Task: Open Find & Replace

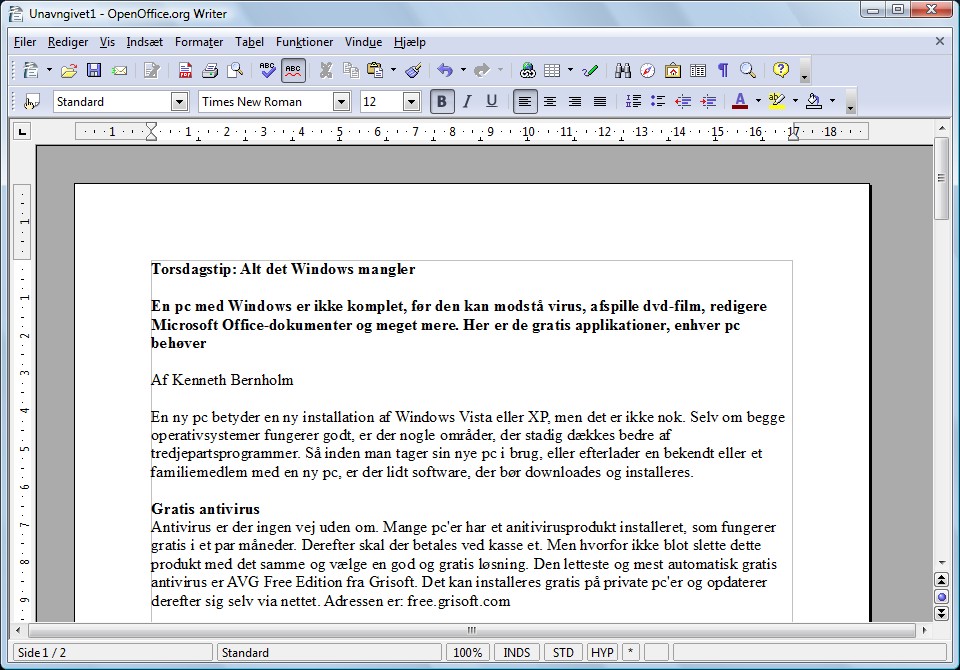Action: 623,70
